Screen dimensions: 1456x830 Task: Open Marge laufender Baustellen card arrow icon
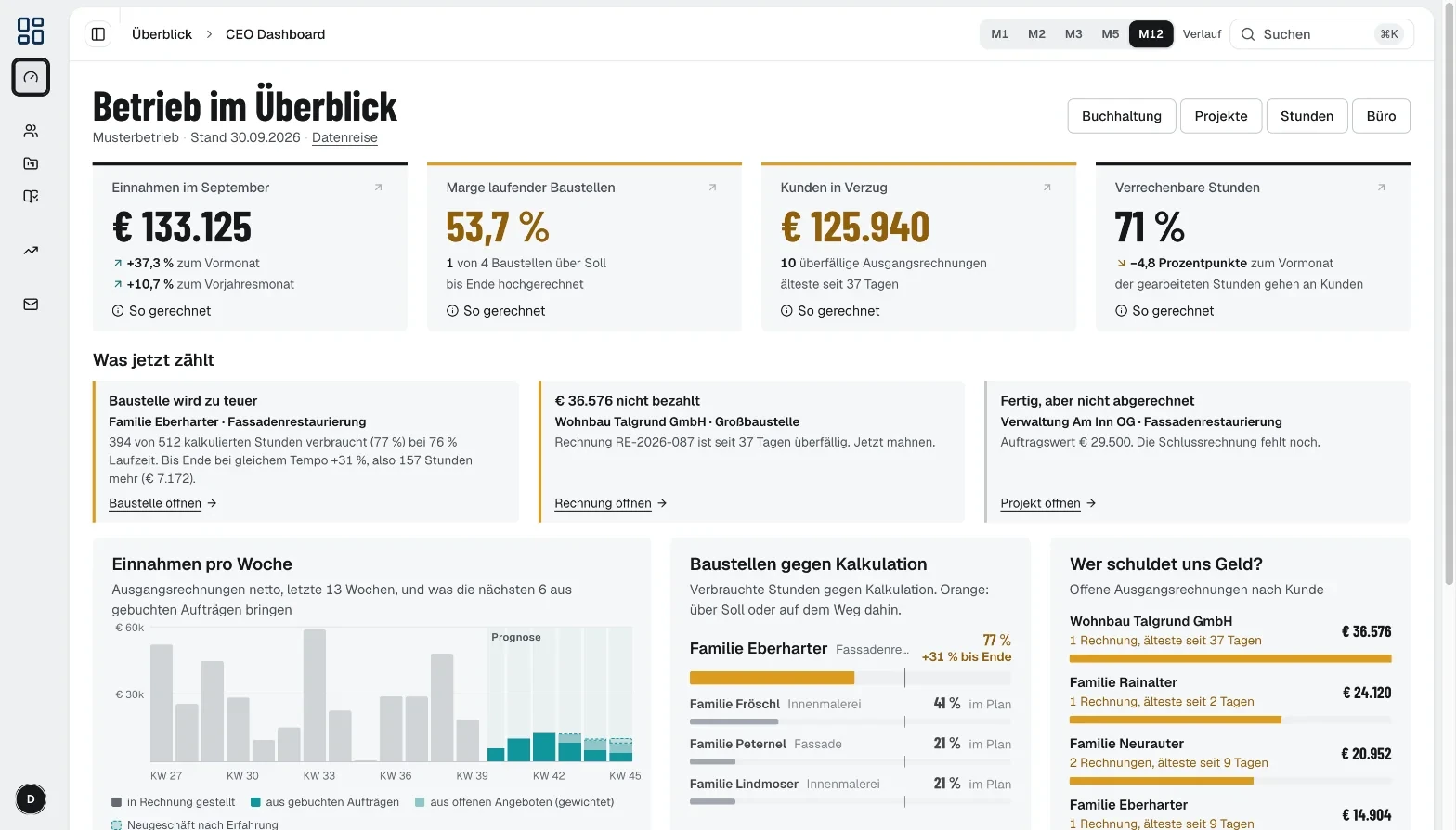tap(712, 188)
